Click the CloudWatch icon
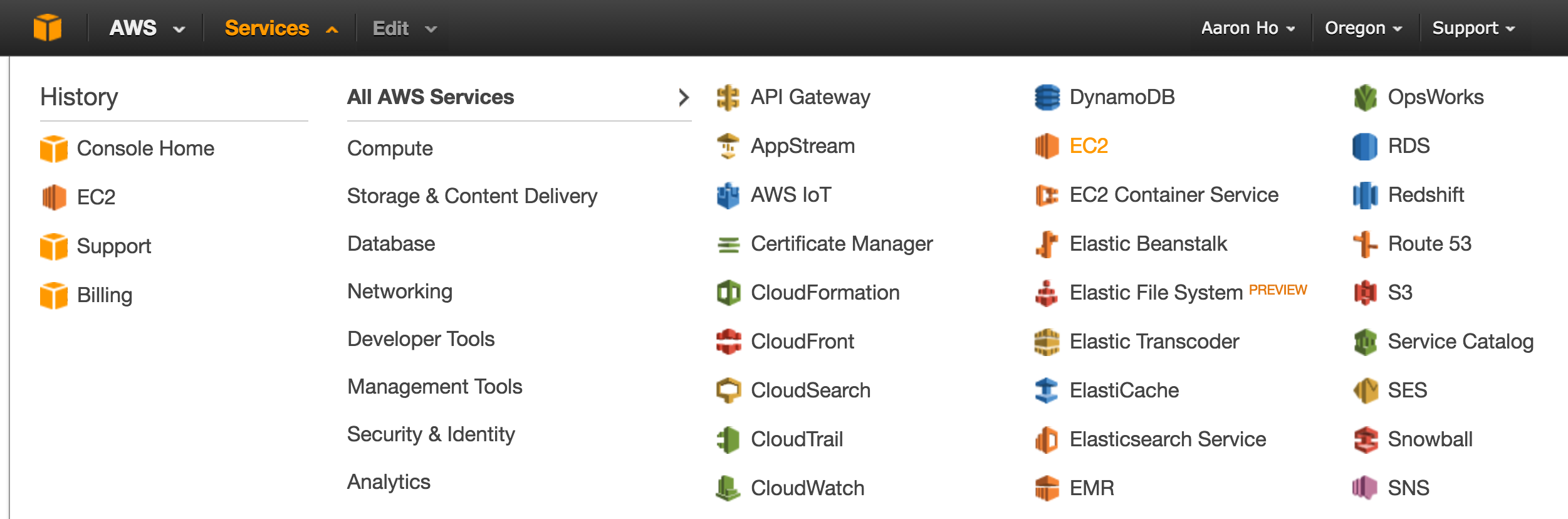The height and width of the screenshot is (519, 1568). pos(728,488)
